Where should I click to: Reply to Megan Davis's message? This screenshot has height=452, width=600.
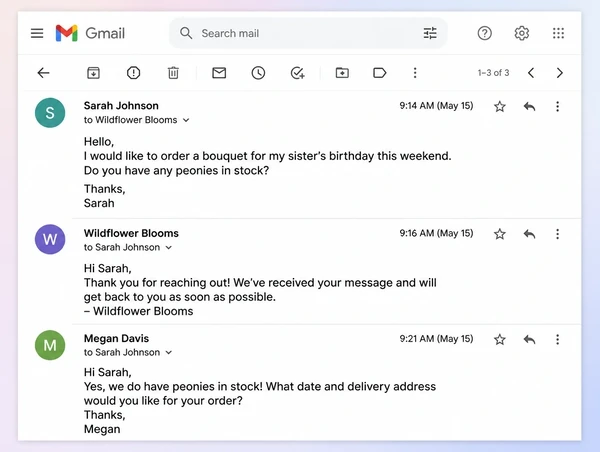pos(529,339)
